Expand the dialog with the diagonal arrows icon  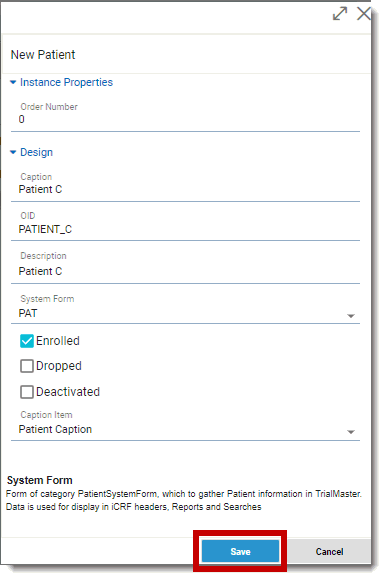pyautogui.click(x=340, y=14)
